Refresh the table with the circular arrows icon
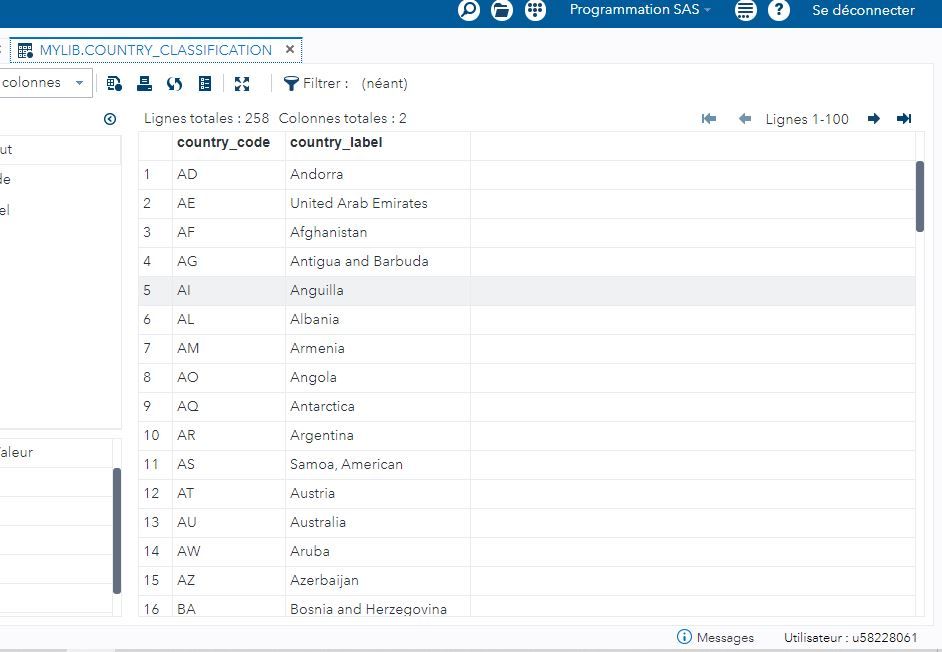This screenshot has height=652, width=942. [x=174, y=84]
